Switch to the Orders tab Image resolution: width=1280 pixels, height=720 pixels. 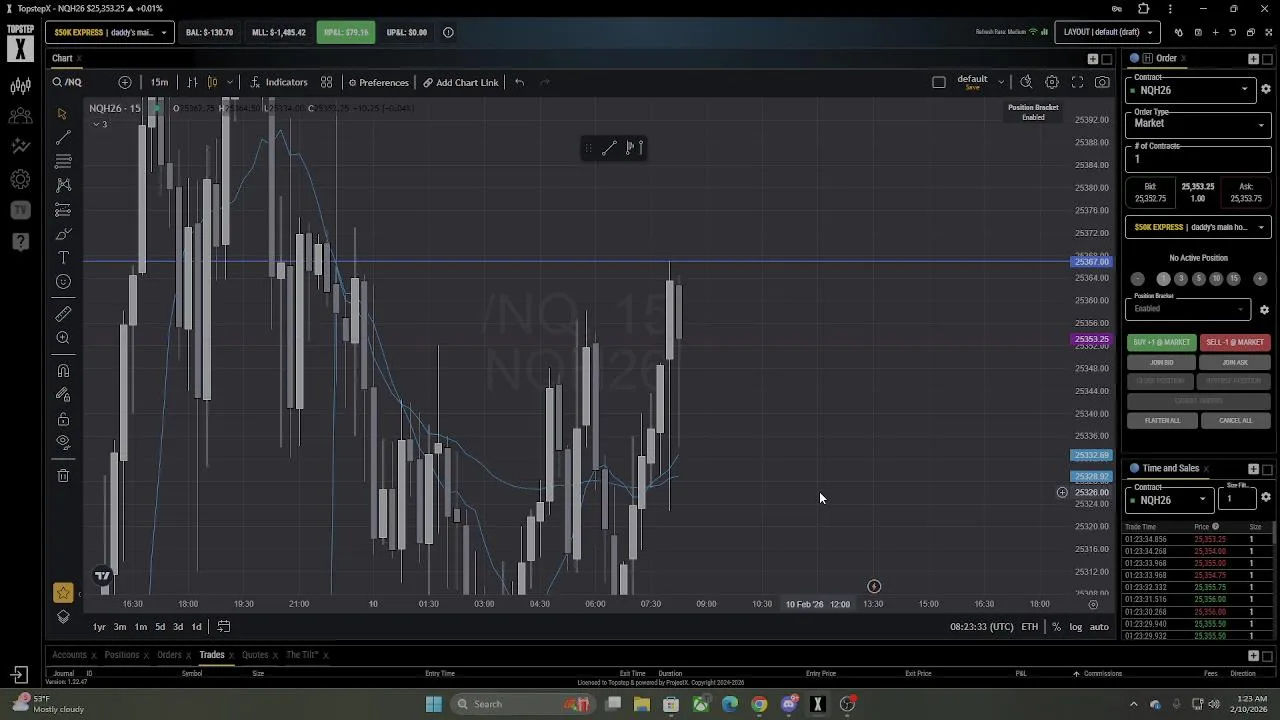click(x=169, y=655)
